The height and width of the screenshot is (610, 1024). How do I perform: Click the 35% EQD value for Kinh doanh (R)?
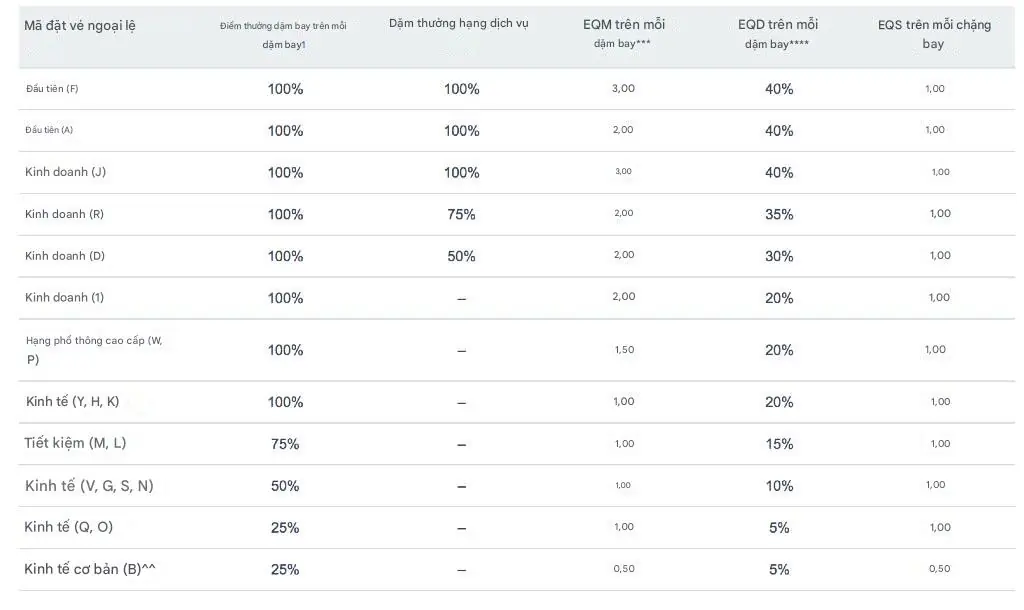[x=779, y=214]
